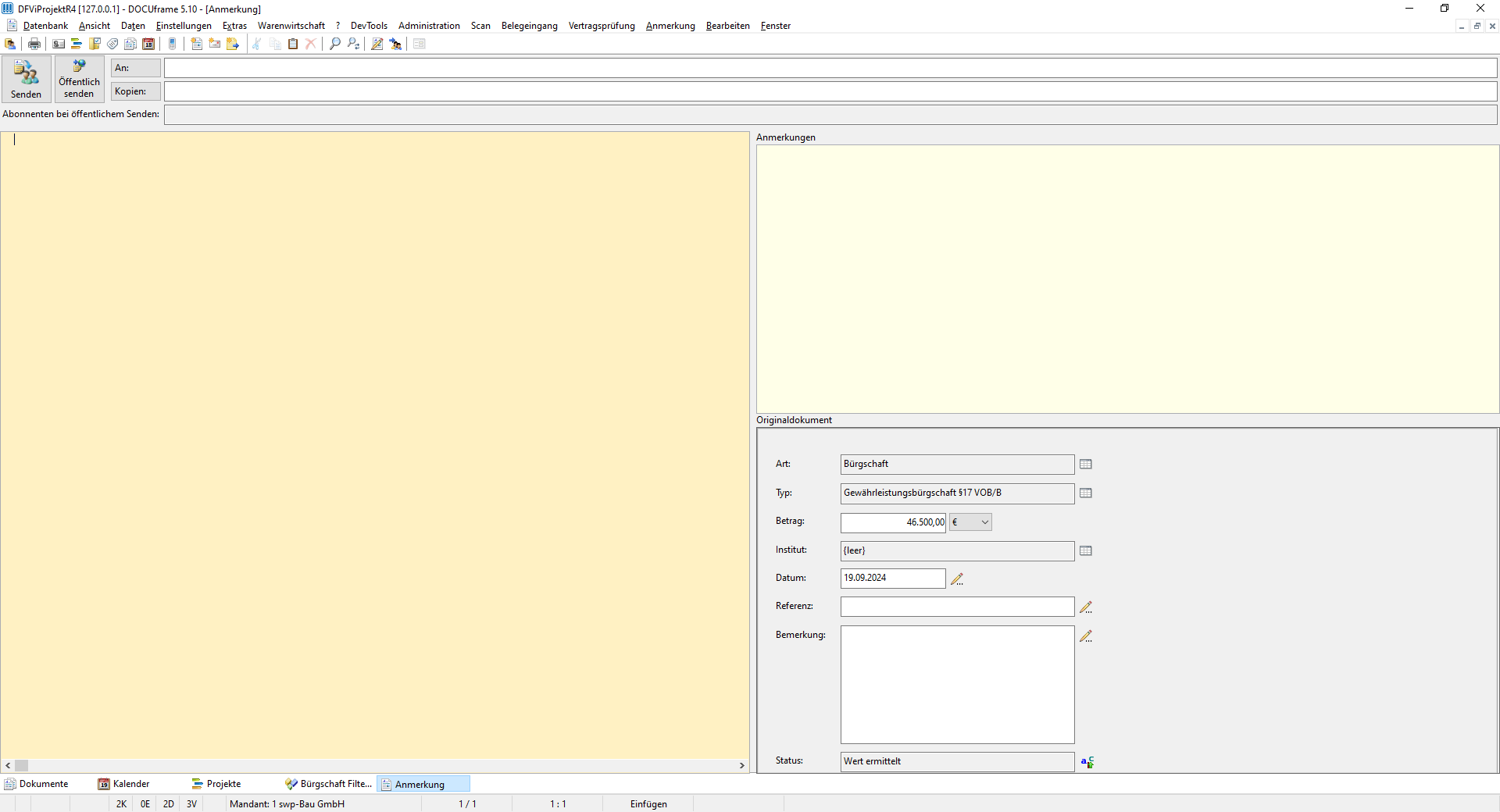The height and width of the screenshot is (812, 1500).
Task: Click the clipboard paste icon
Action: point(293,44)
